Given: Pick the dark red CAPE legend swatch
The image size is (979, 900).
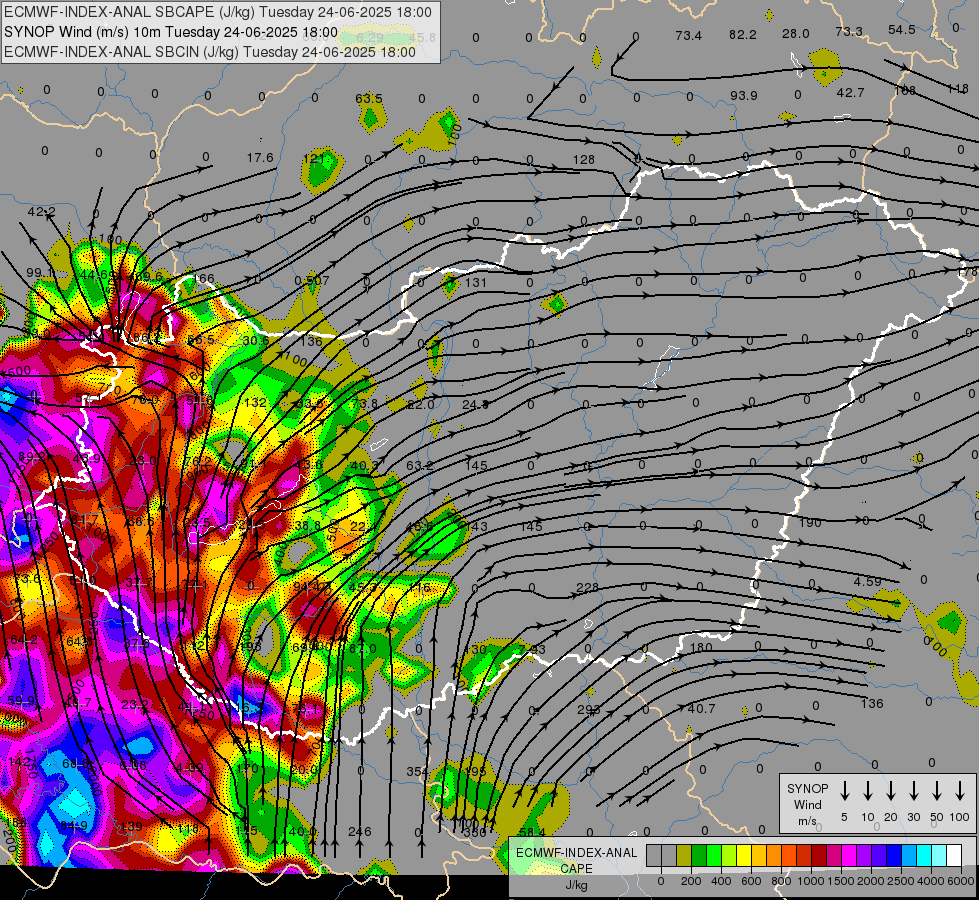Looking at the screenshot, I should point(819,855).
